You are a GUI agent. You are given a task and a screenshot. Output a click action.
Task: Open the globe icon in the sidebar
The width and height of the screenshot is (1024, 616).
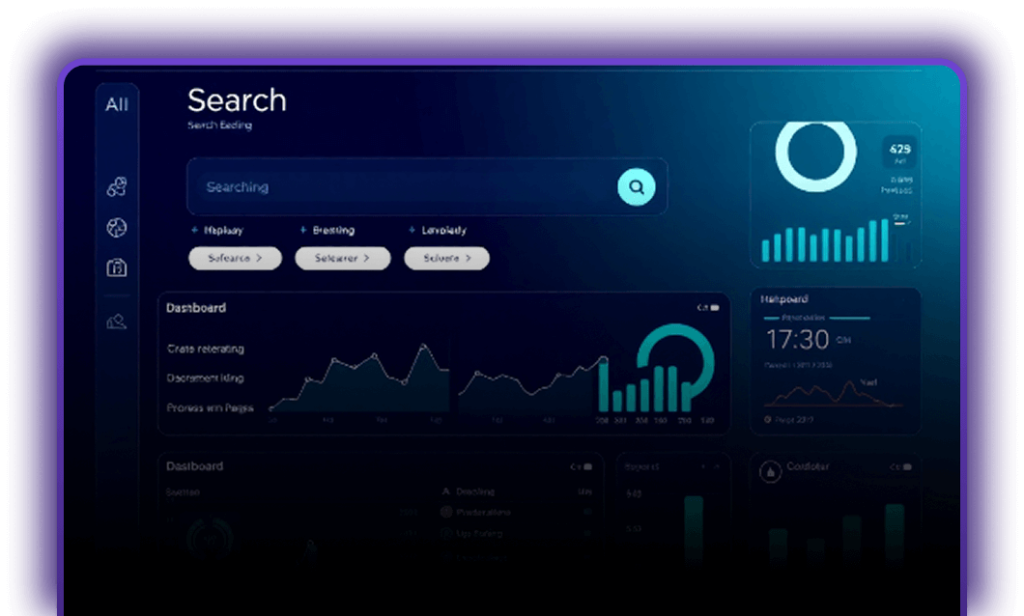tap(116, 228)
